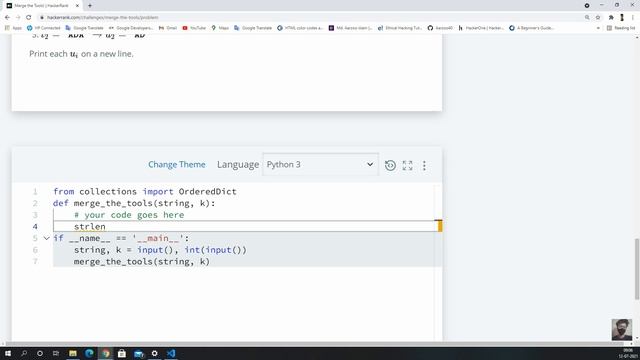Click the Chrome icon on the taskbar
Viewport: 640px width, 360px height.
[x=106, y=353]
